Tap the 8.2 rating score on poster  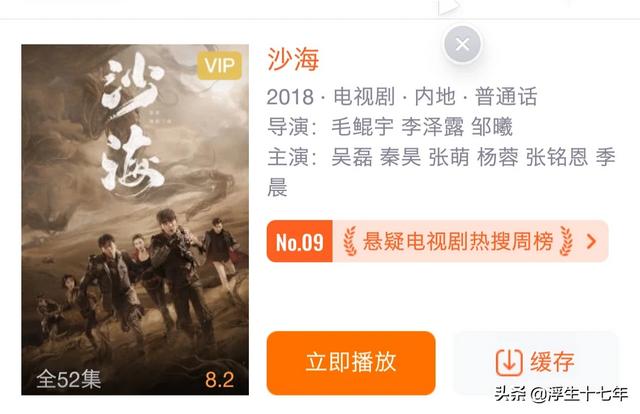coord(220,380)
